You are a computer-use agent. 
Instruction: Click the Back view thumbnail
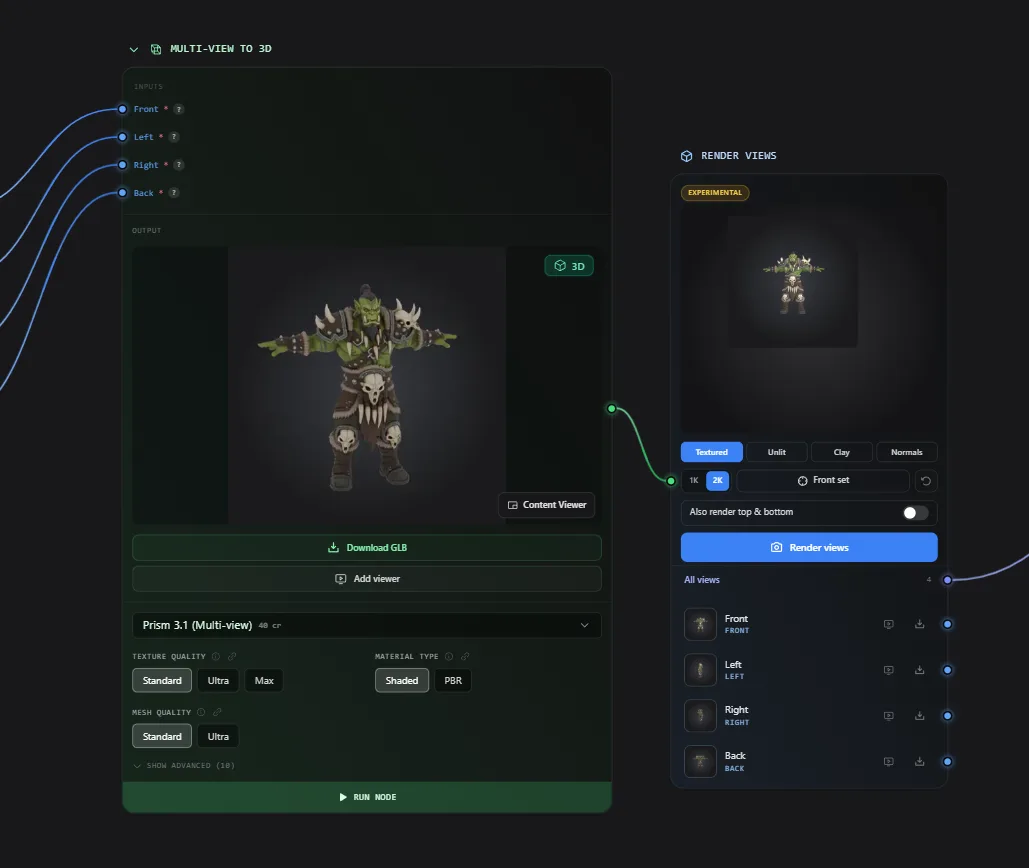(x=700, y=762)
